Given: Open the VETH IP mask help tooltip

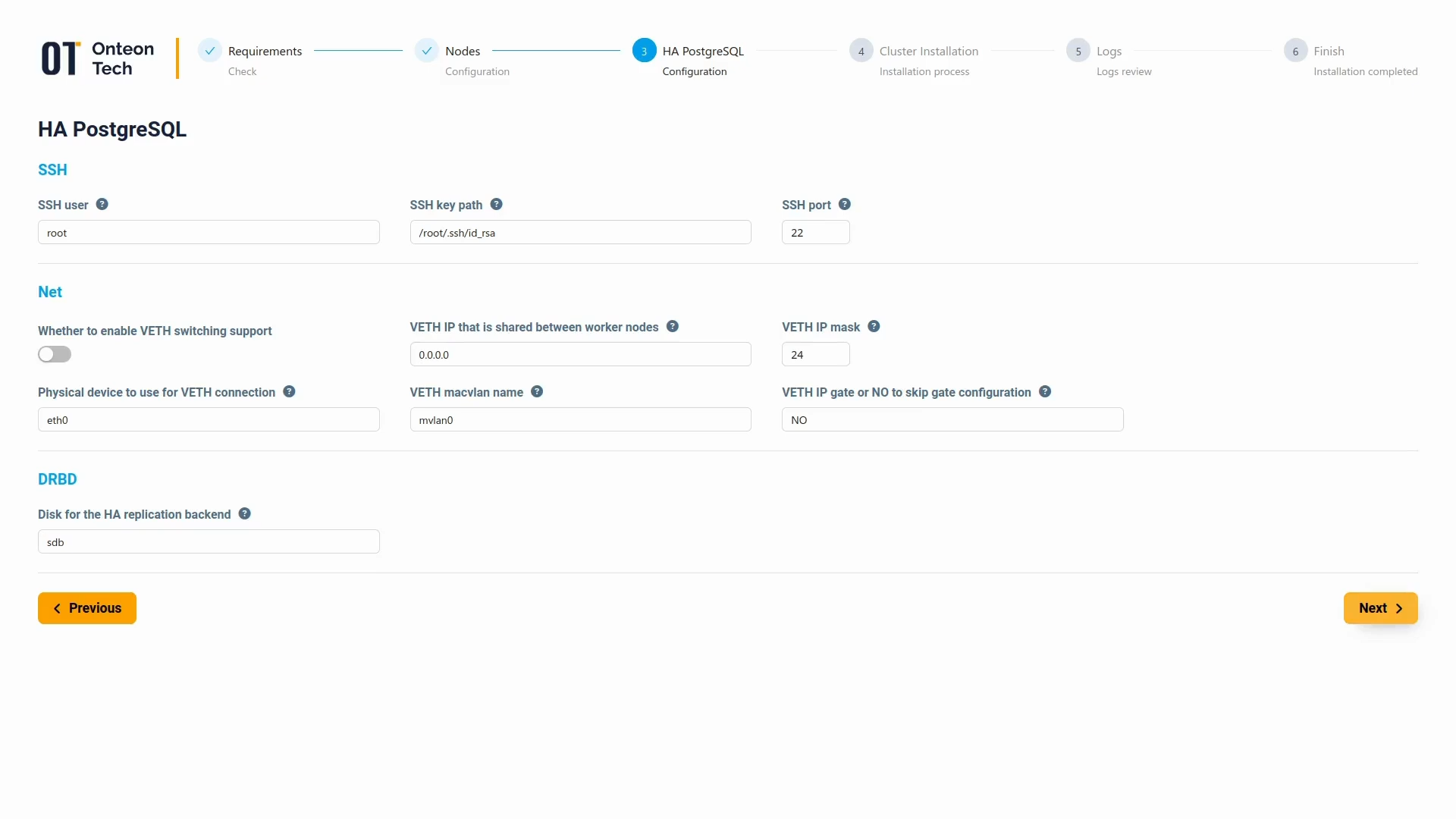Looking at the screenshot, I should coord(873,326).
